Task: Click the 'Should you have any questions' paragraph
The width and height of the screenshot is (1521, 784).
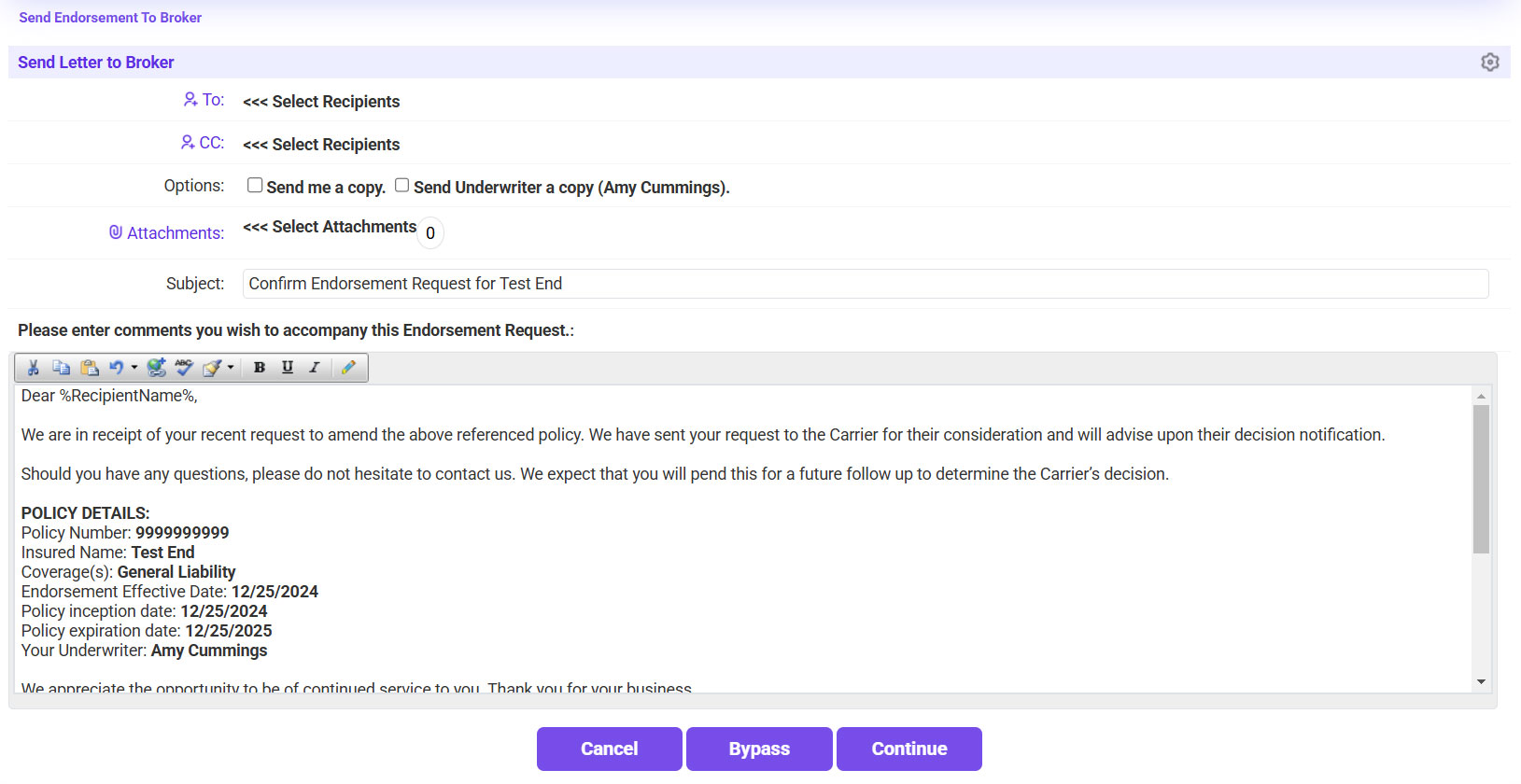Action: point(595,474)
